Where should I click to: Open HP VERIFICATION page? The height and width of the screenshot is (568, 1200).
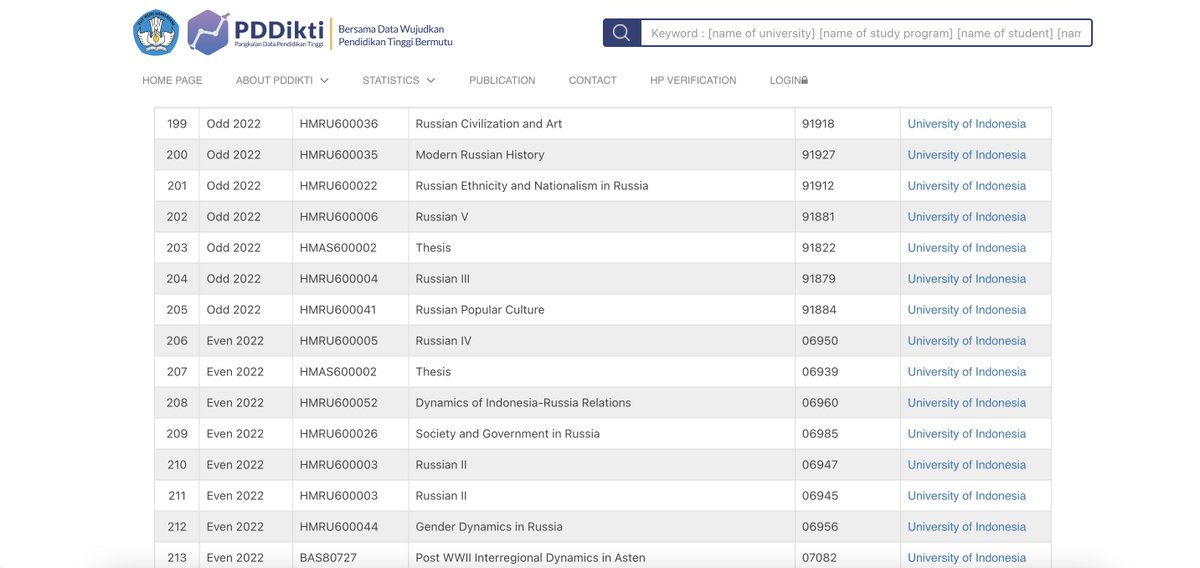click(x=693, y=80)
